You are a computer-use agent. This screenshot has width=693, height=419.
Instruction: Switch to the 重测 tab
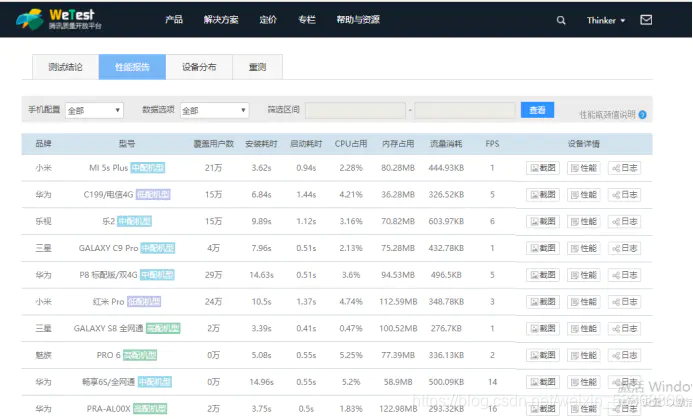[x=257, y=67]
